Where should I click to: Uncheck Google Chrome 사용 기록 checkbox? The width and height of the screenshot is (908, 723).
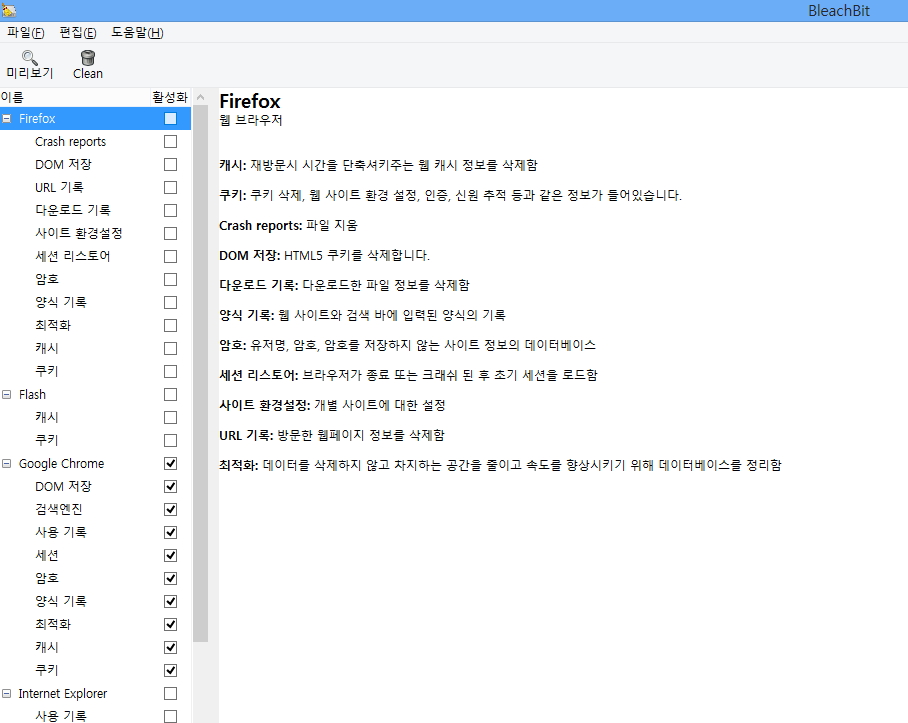[170, 533]
